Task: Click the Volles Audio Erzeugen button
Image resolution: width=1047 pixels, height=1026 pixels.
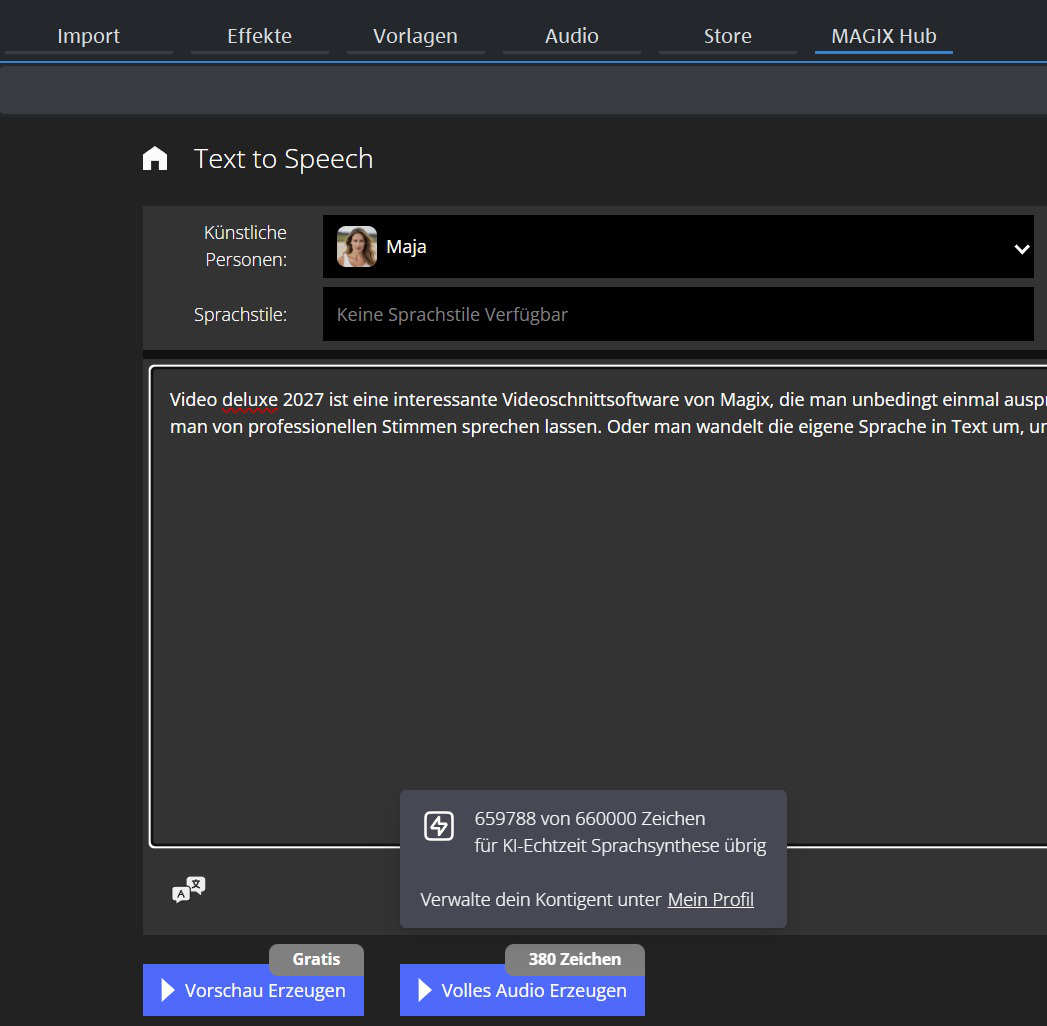Action: pyautogui.click(x=522, y=990)
